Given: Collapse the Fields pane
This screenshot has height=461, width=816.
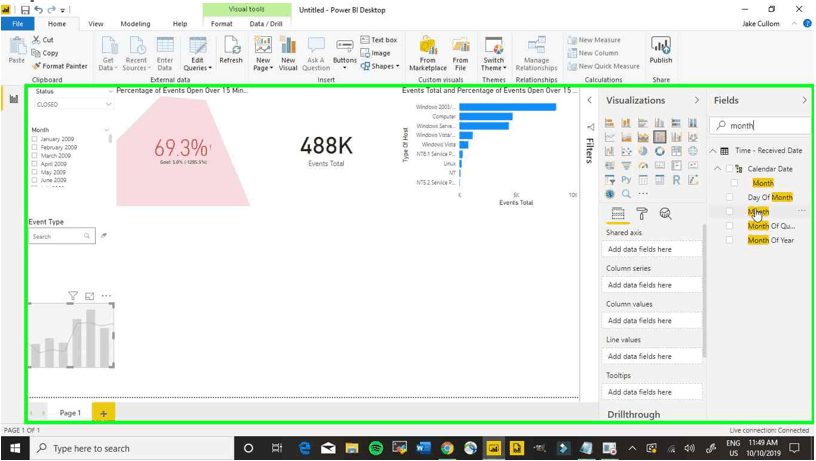Looking at the screenshot, I should [805, 100].
